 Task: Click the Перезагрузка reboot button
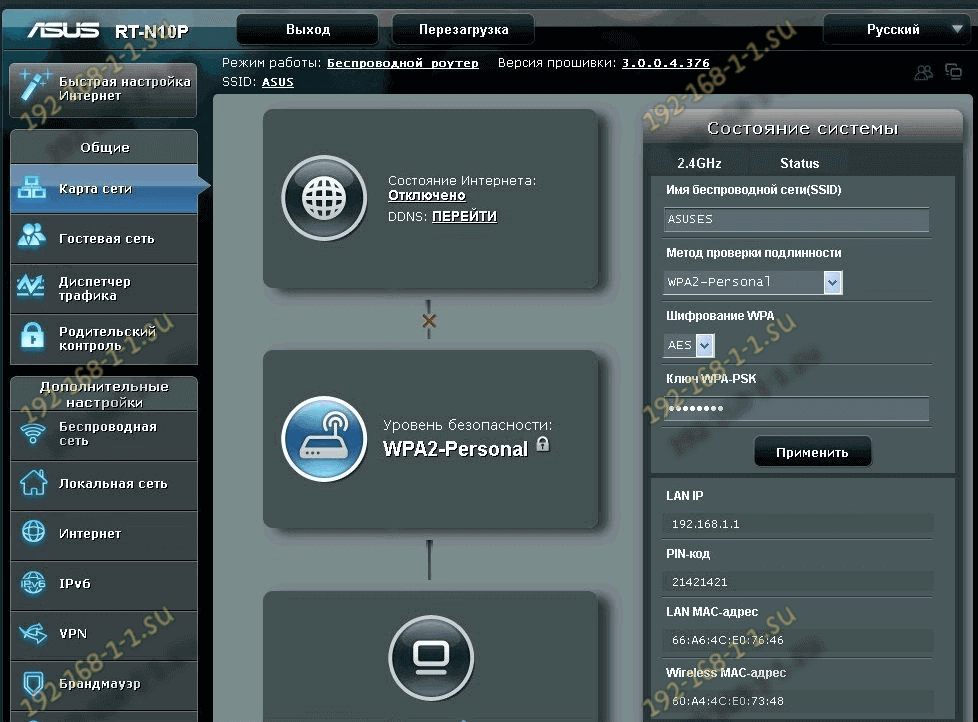pos(463,30)
